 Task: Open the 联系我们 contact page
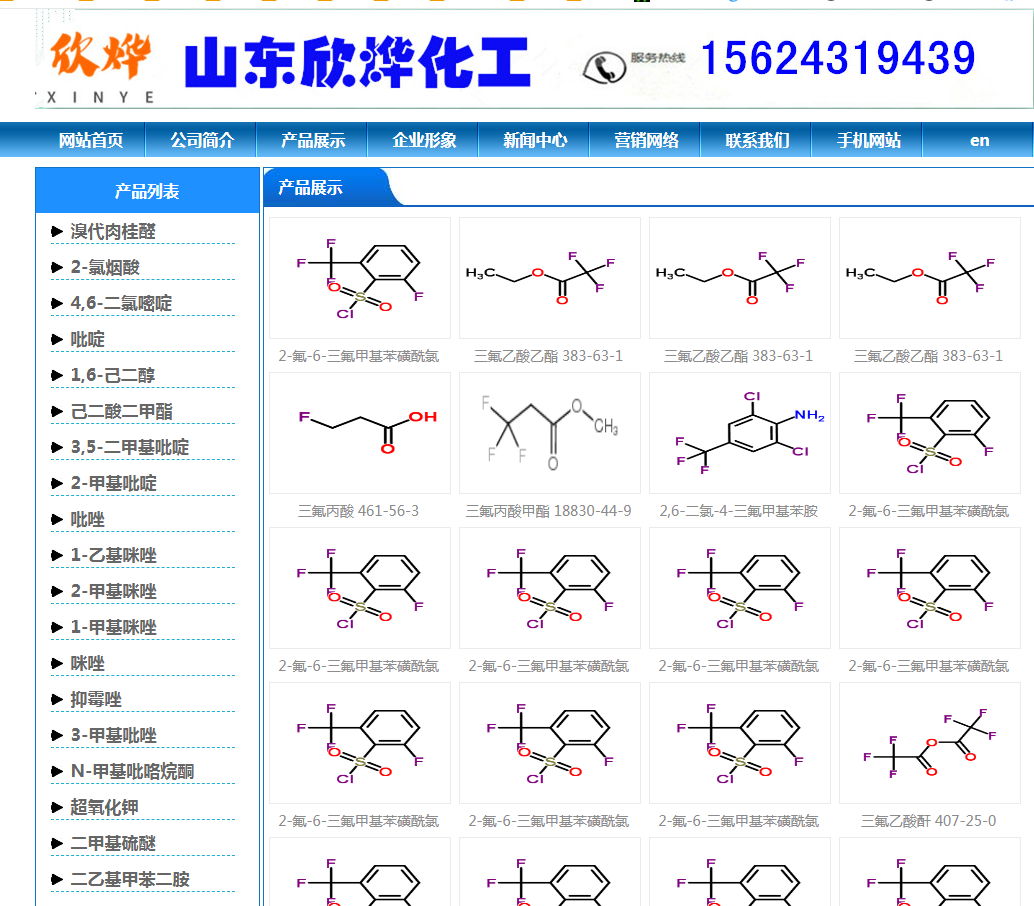click(x=757, y=141)
